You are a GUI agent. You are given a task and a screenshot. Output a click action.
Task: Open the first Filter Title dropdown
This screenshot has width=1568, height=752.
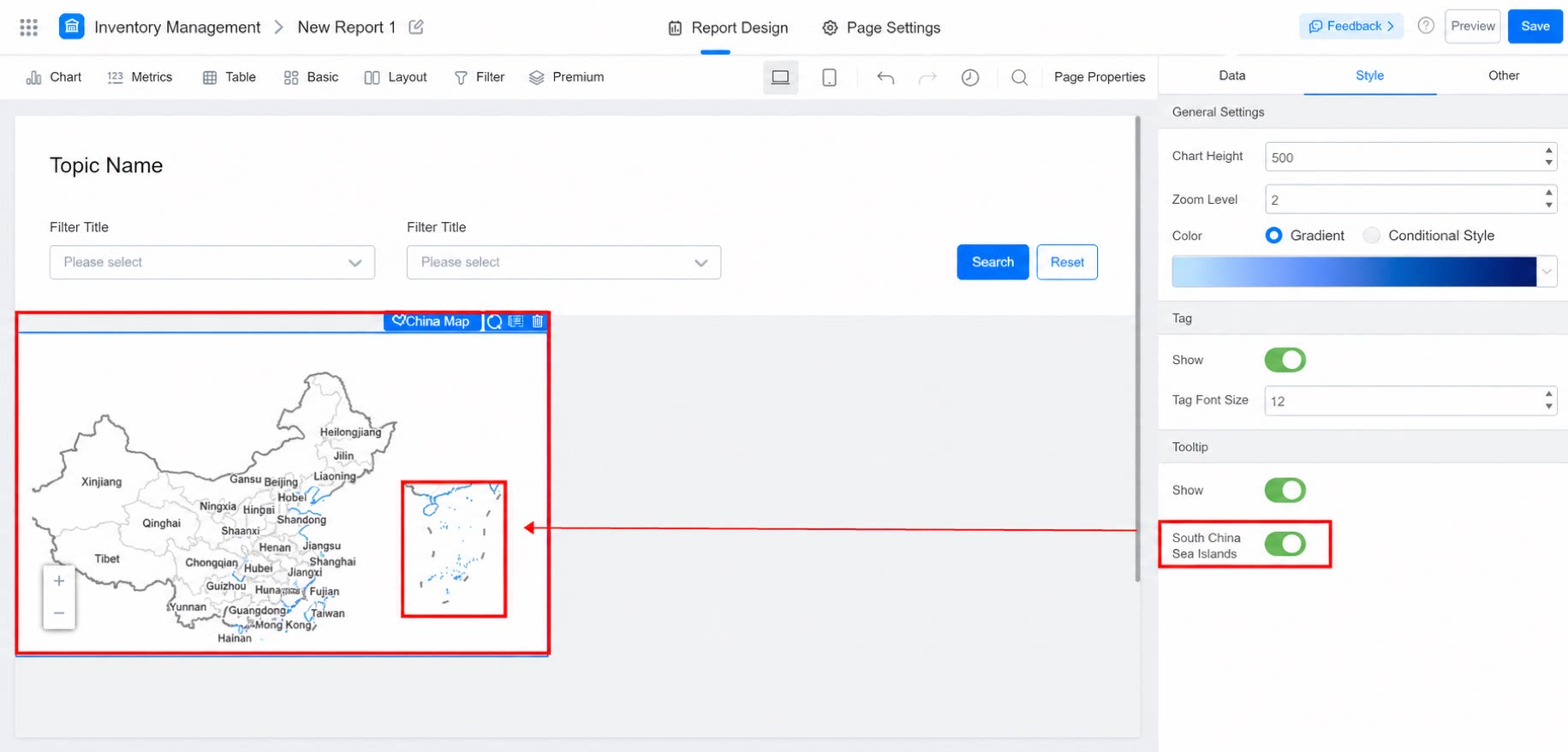[x=212, y=262]
